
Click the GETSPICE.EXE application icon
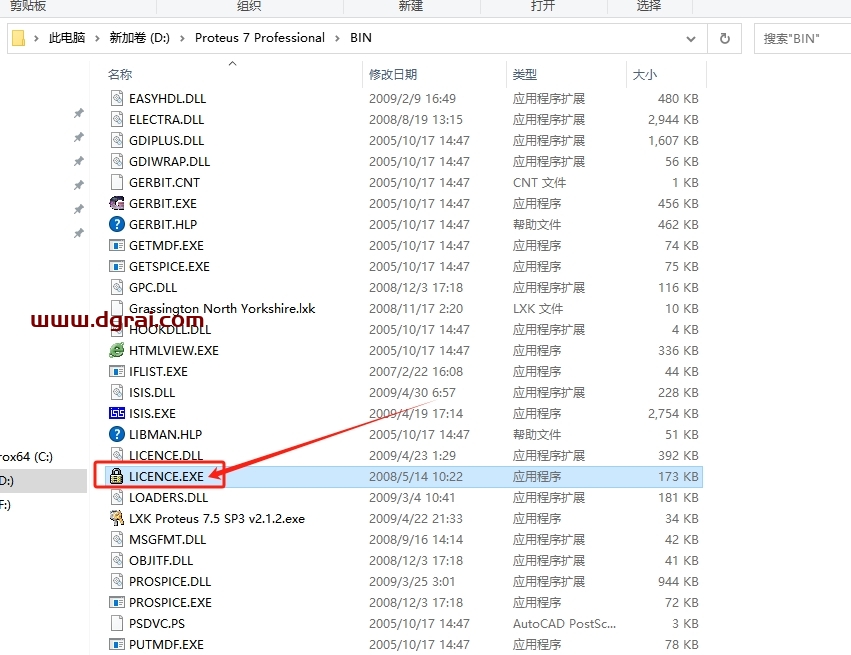[117, 266]
